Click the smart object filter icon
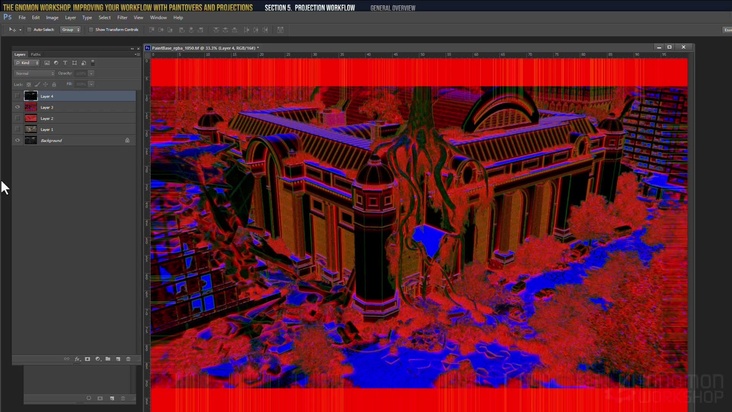This screenshot has width=732, height=412. tap(84, 63)
